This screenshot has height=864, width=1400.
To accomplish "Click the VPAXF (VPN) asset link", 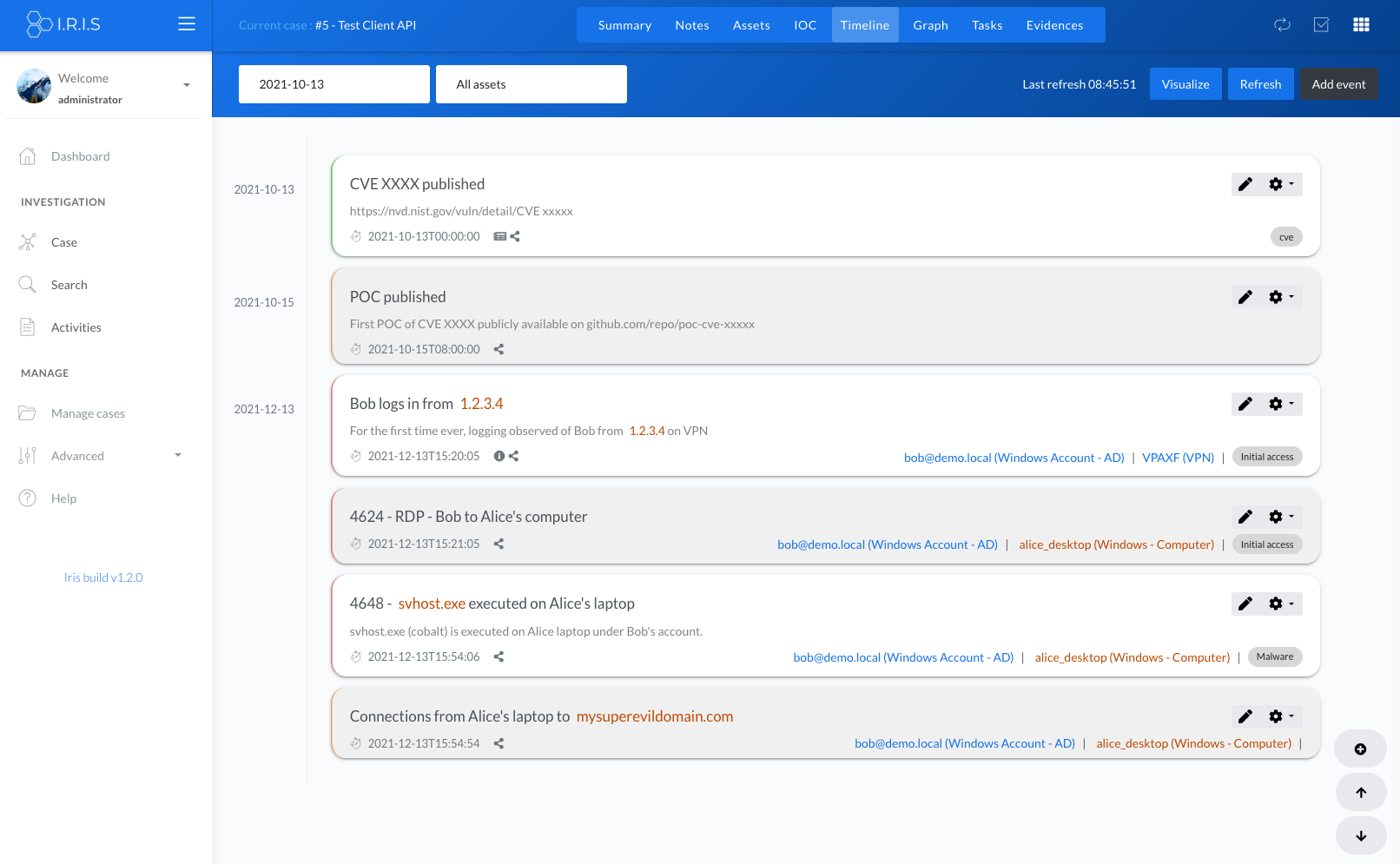I will click(x=1178, y=458).
